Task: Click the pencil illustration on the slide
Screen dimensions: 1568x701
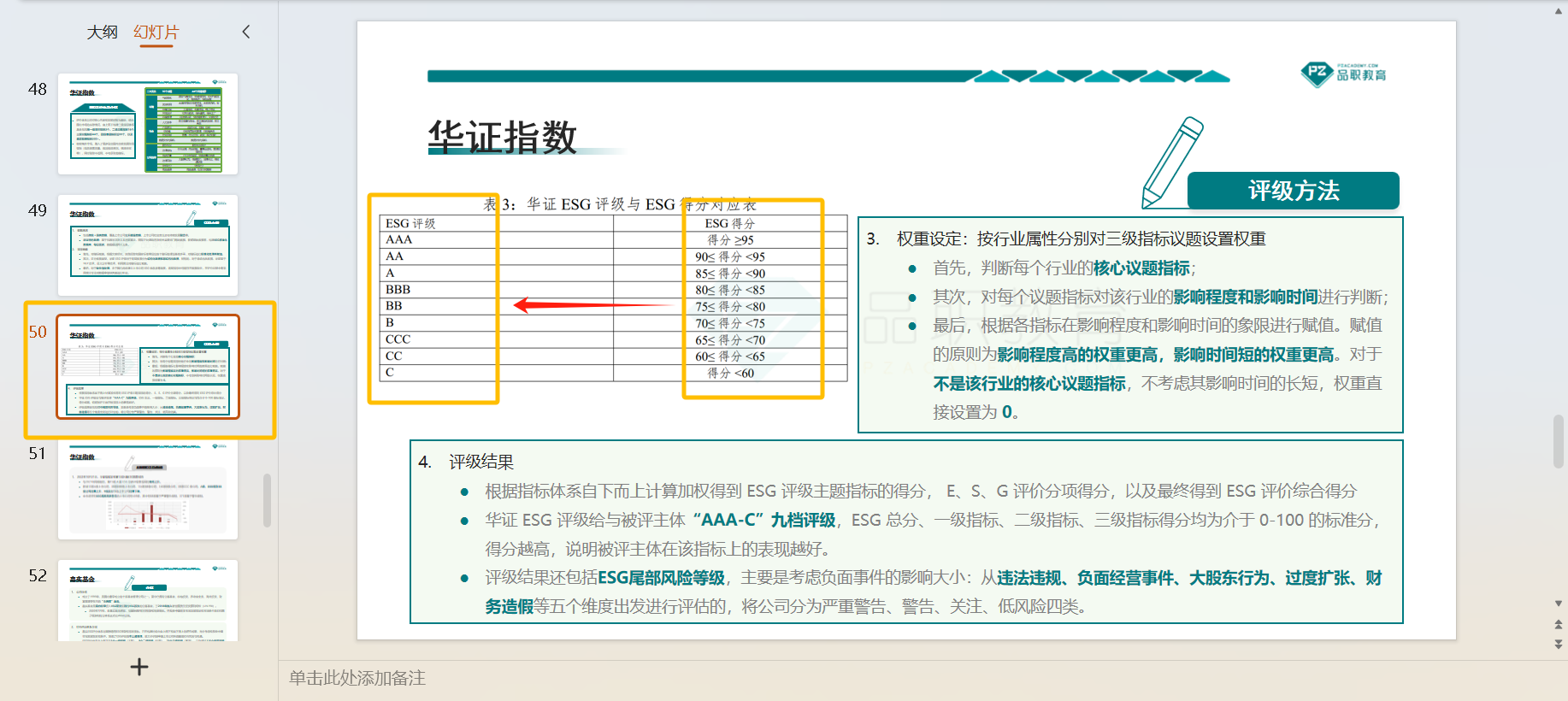Action: (1172, 162)
